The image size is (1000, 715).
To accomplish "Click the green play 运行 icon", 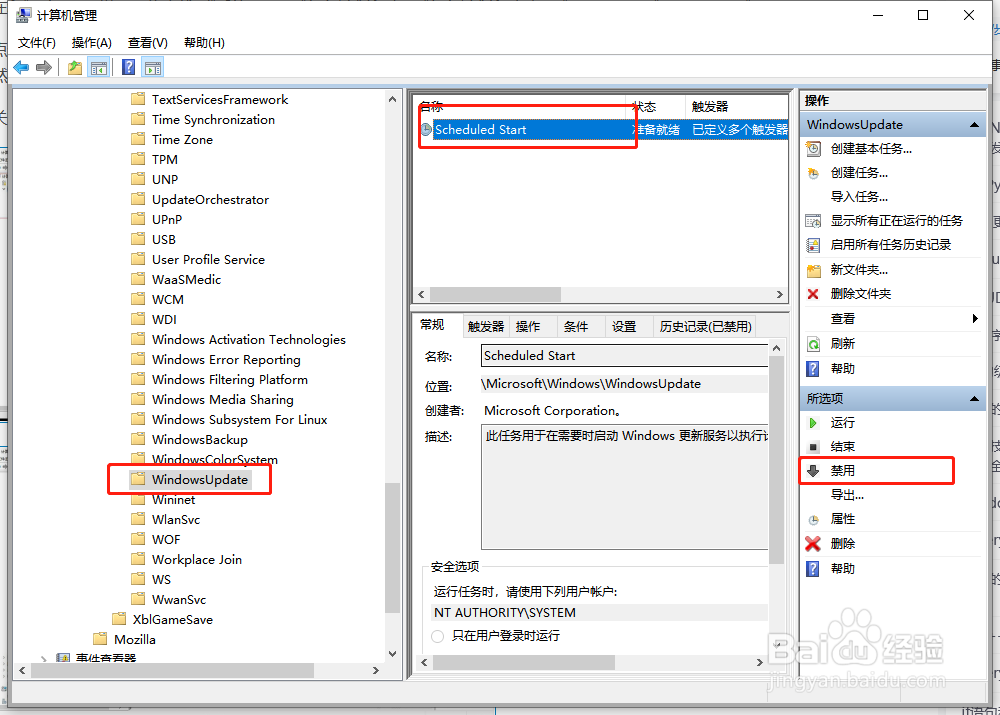I will point(813,423).
